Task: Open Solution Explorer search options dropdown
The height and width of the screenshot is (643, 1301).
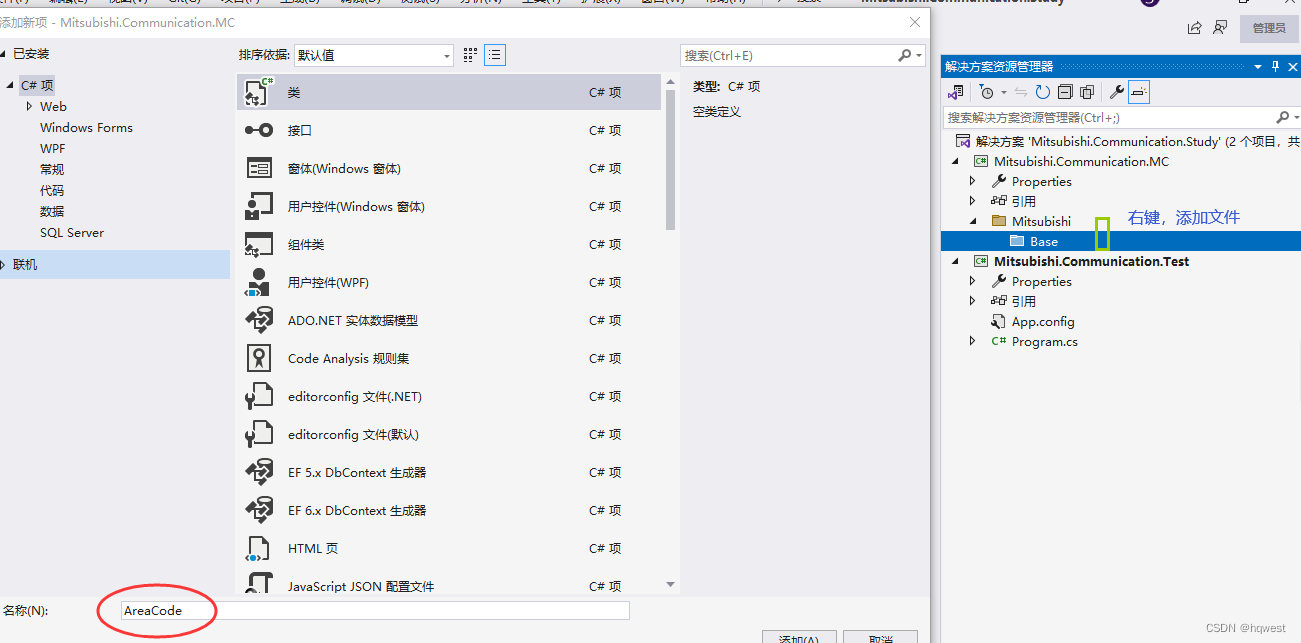Action: click(x=1295, y=117)
